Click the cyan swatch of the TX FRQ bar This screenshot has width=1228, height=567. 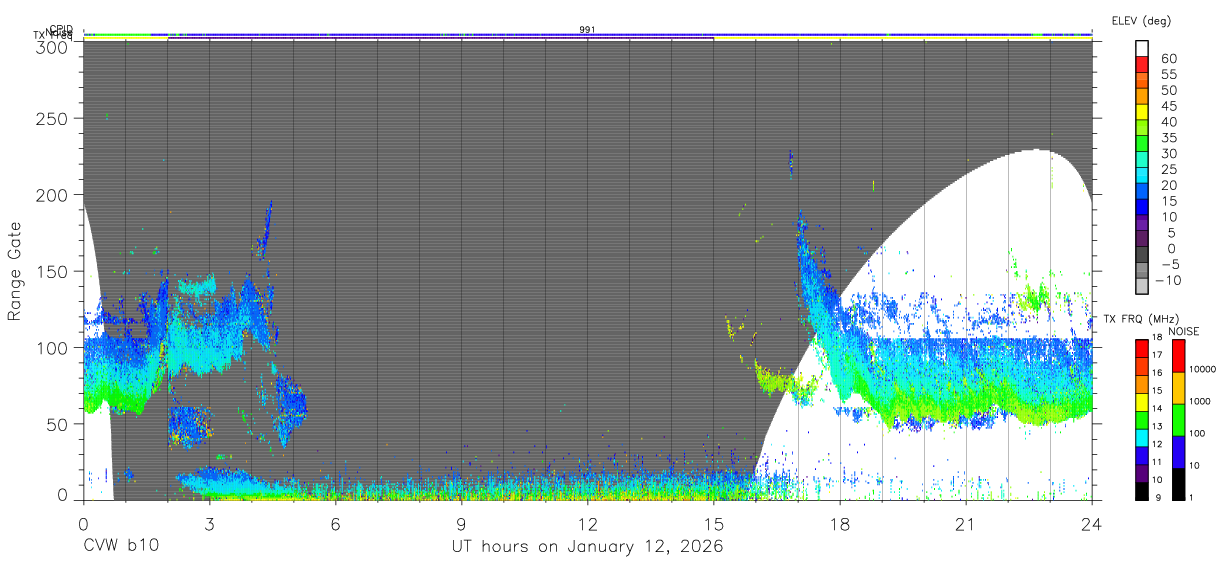(1142, 437)
